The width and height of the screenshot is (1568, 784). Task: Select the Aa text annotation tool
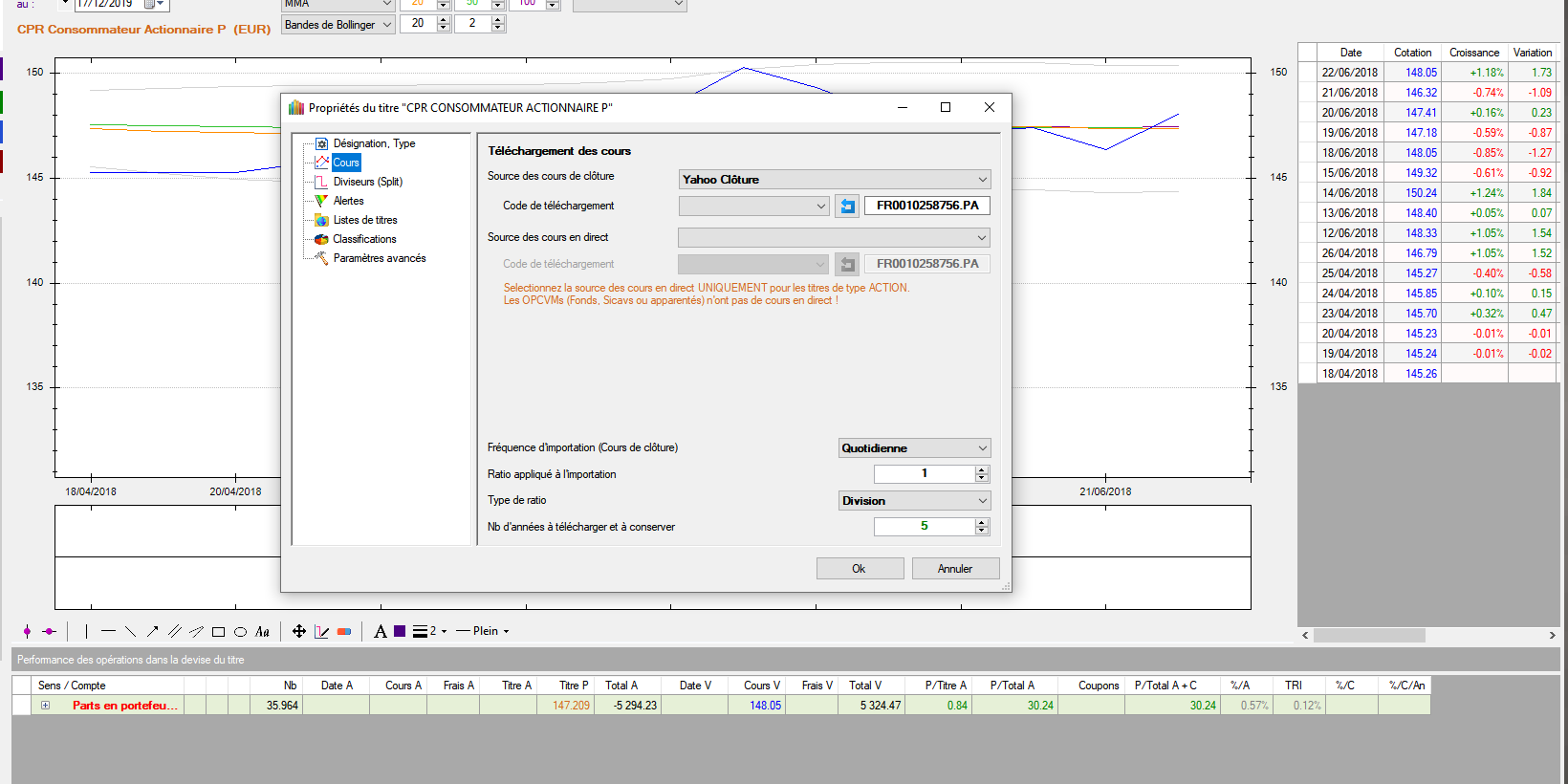[262, 631]
